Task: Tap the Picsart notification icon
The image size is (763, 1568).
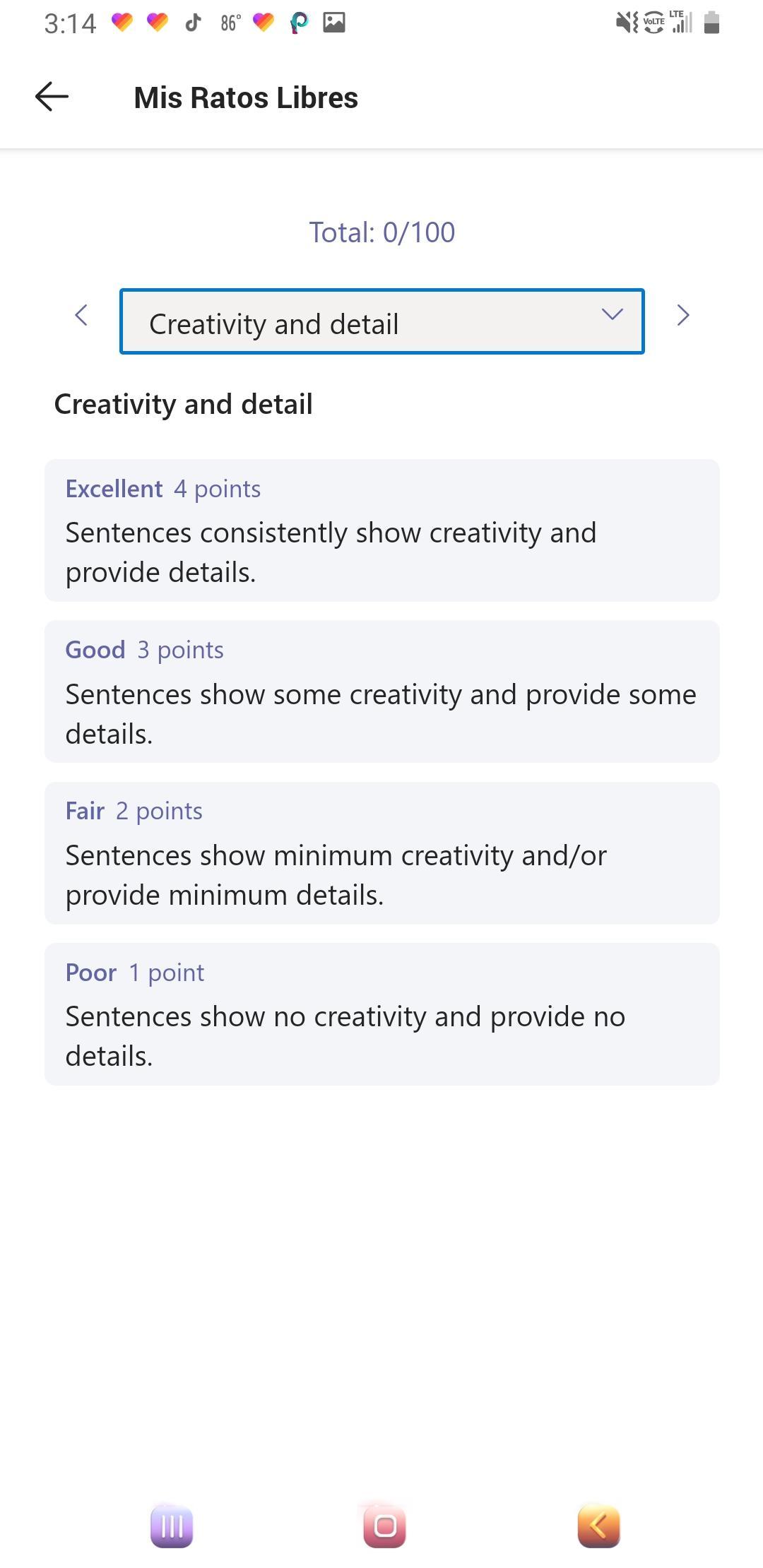Action: tap(299, 23)
